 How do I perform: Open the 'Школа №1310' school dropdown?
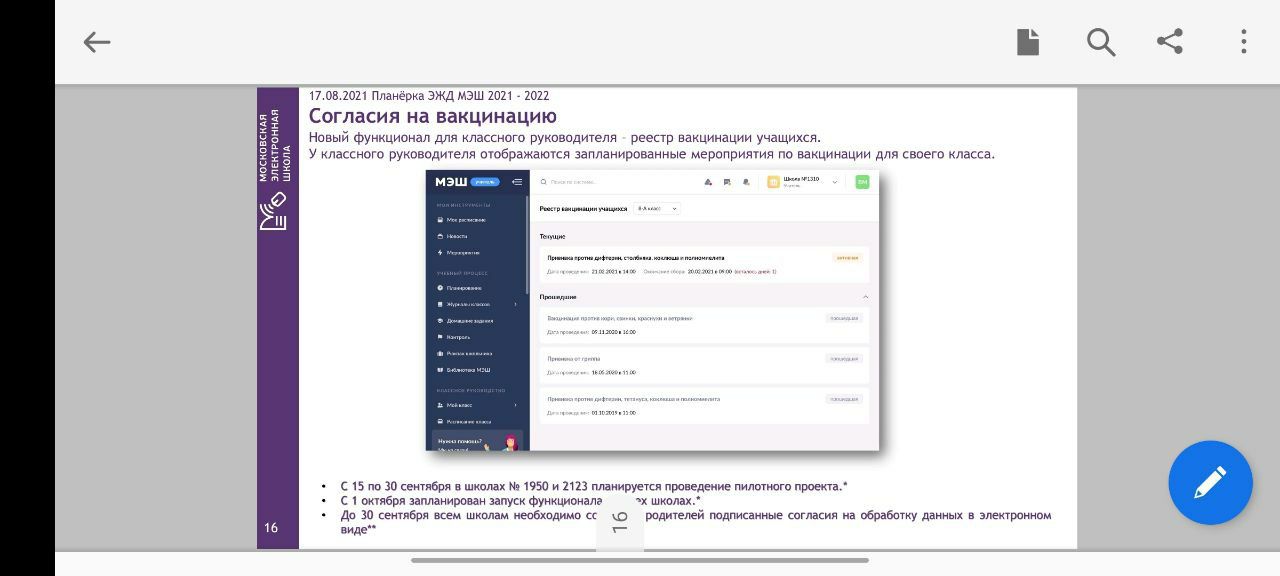point(803,182)
